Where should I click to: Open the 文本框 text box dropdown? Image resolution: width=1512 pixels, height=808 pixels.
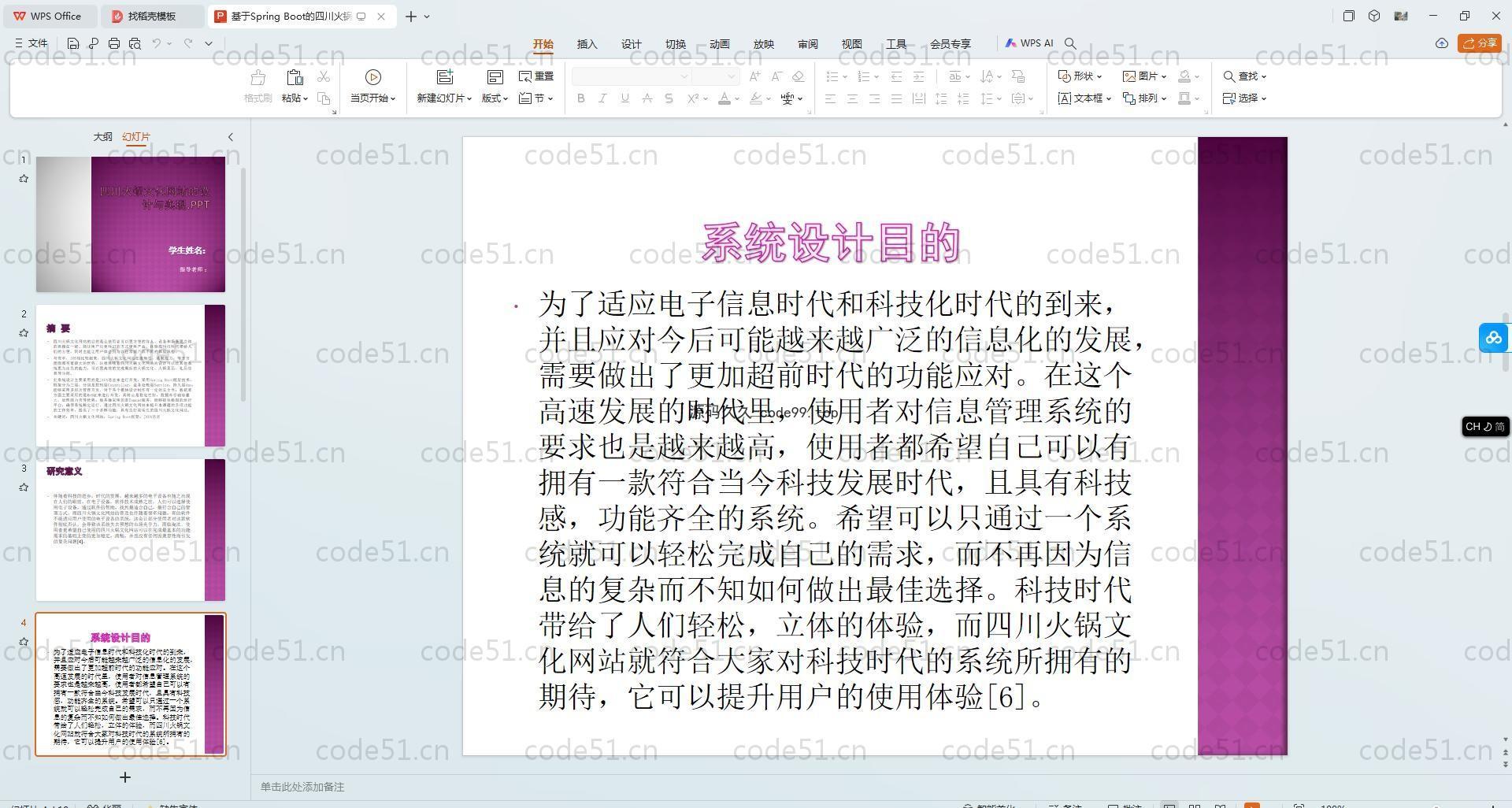(1084, 98)
